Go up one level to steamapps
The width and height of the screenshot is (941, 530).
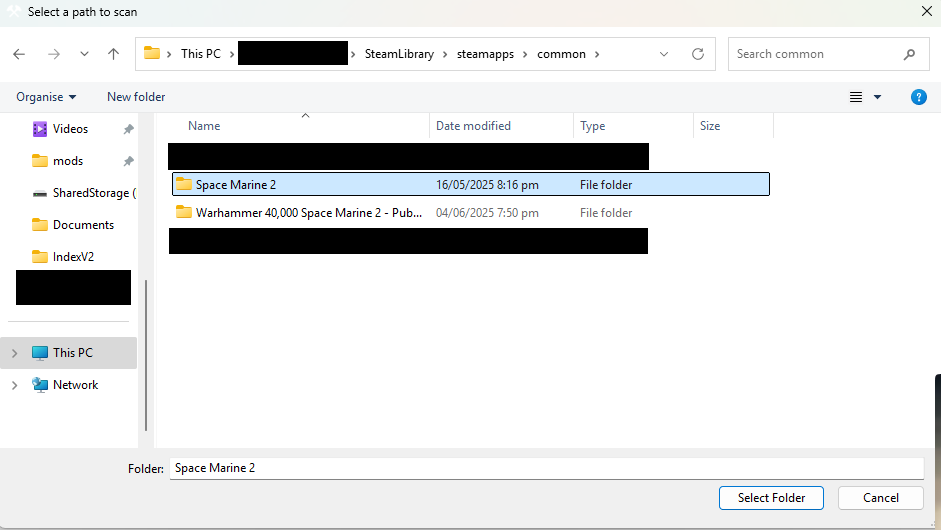click(x=113, y=54)
